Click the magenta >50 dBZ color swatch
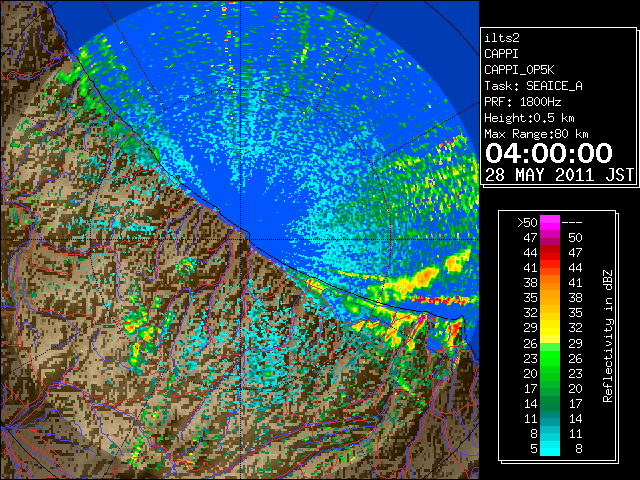Viewport: 640px width, 480px height. 550,222
